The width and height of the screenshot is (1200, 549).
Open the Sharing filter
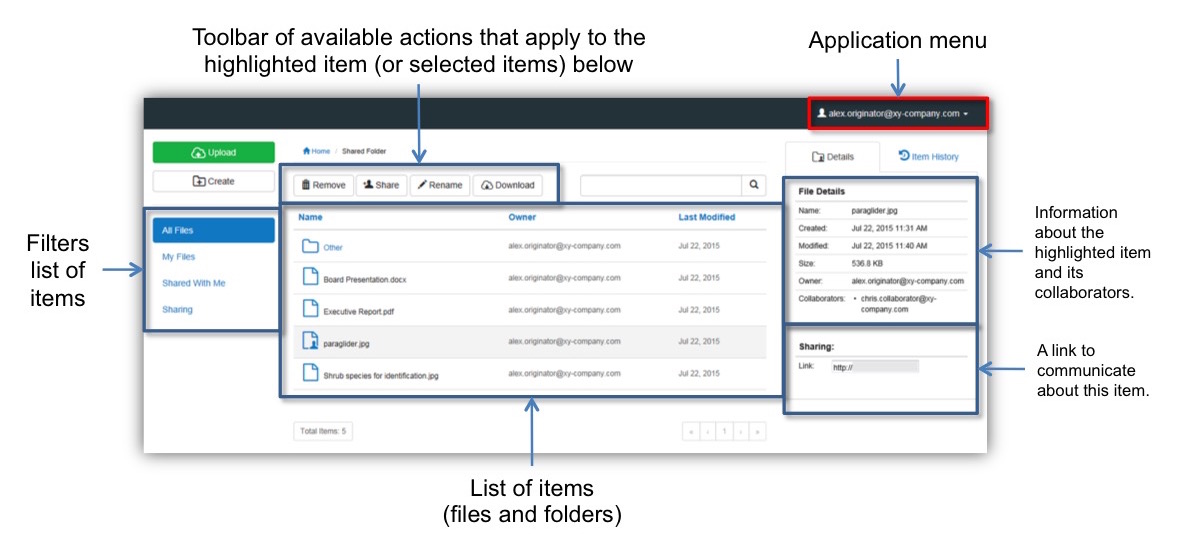click(177, 309)
